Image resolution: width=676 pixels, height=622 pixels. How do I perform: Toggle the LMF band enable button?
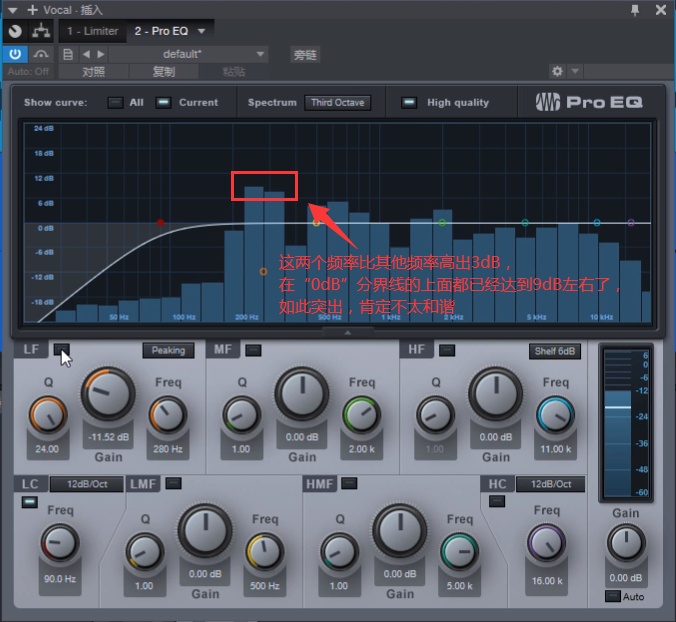173,483
